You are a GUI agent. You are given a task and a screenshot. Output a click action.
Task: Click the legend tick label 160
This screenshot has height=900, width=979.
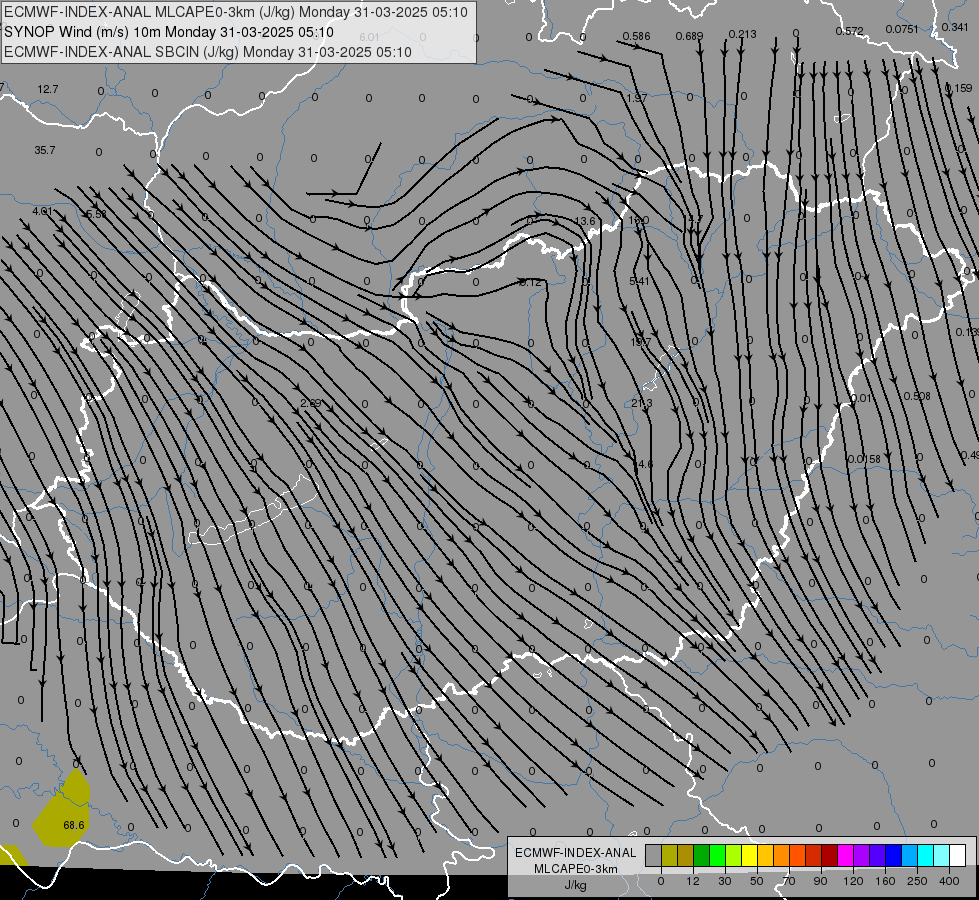[885, 881]
